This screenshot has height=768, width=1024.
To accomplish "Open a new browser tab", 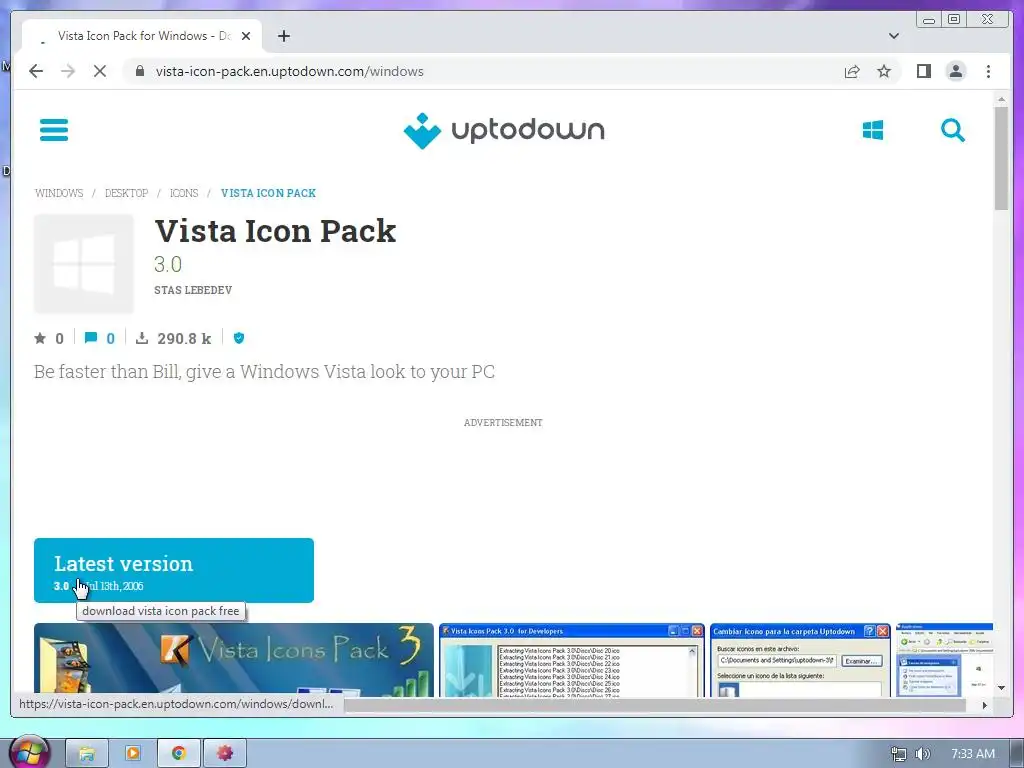I will pyautogui.click(x=283, y=36).
